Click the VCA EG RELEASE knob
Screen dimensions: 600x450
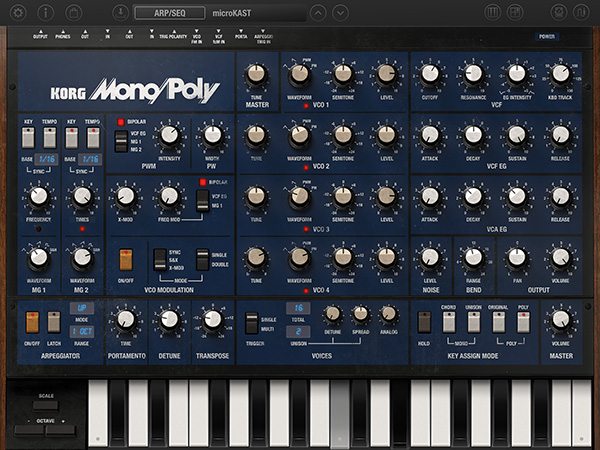561,196
